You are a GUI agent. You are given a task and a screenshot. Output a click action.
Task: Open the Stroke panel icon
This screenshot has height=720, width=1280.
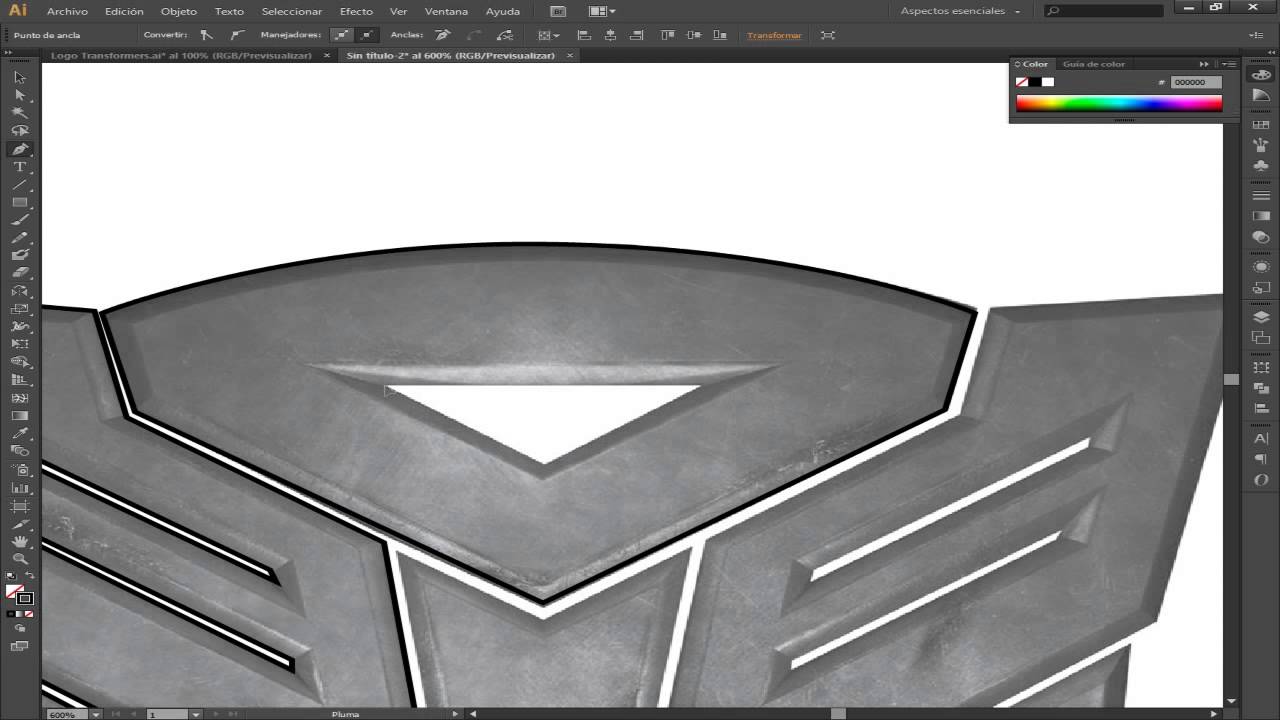pyautogui.click(x=1261, y=195)
